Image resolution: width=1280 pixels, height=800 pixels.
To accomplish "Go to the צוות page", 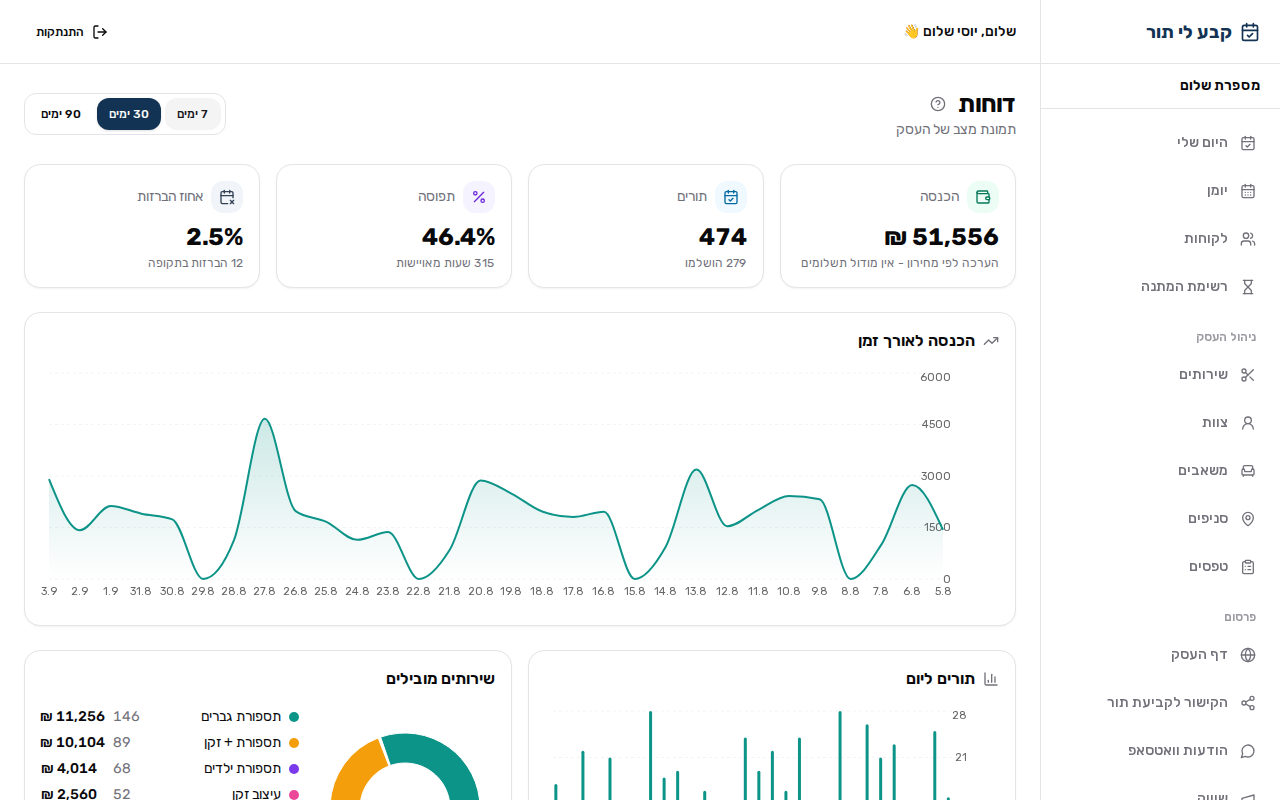I will coord(1160,423).
